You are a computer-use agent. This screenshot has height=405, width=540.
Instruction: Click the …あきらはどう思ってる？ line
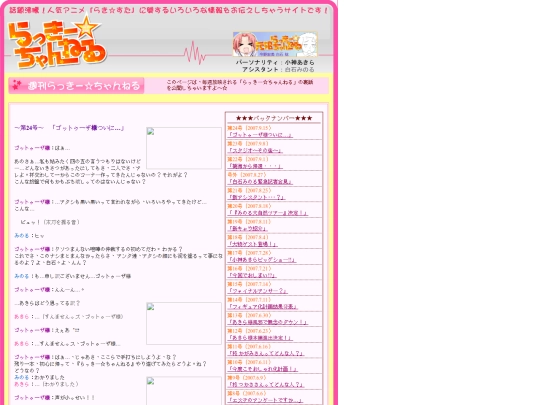[47, 303]
